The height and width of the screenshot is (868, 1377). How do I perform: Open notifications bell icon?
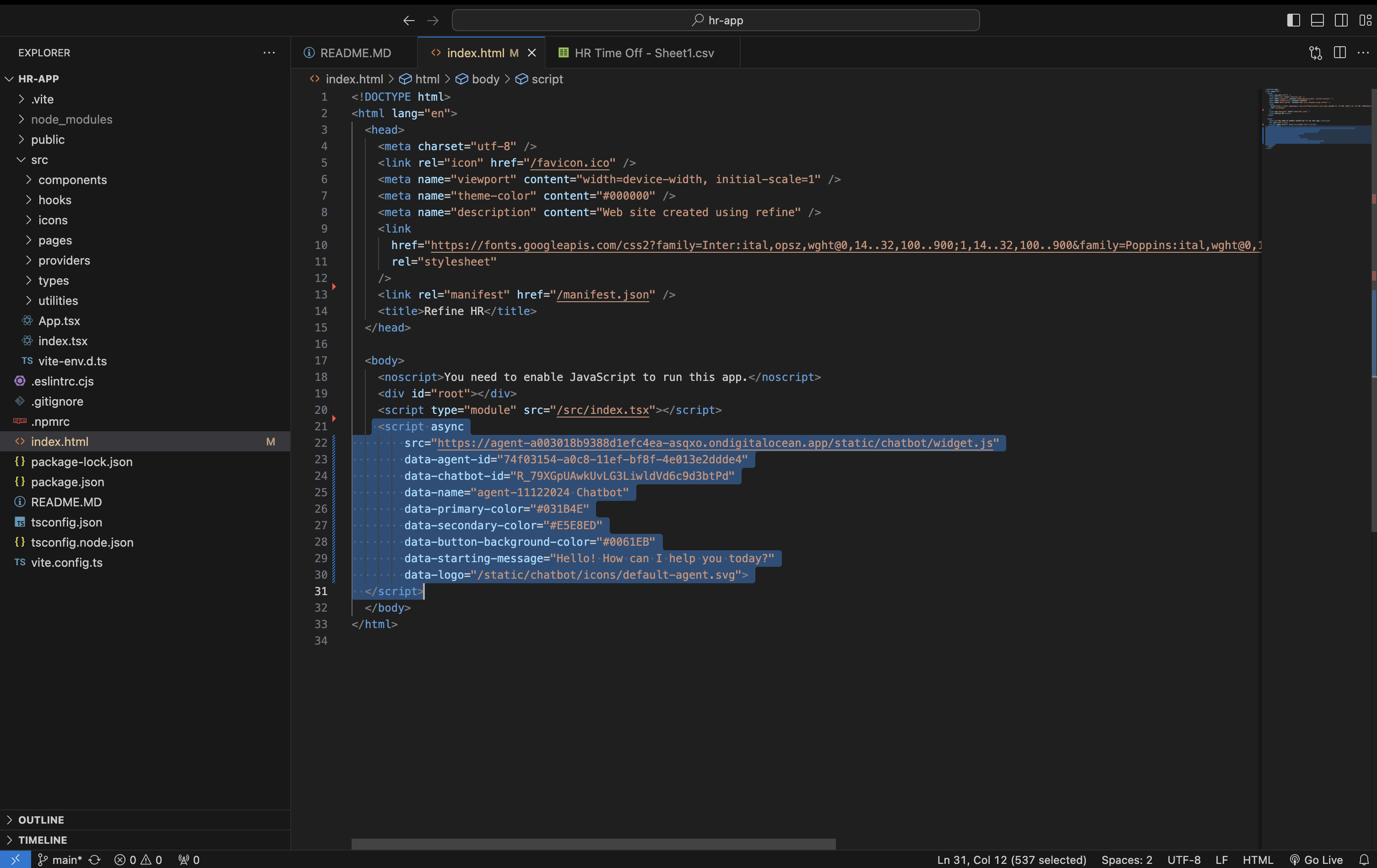pos(1364,859)
